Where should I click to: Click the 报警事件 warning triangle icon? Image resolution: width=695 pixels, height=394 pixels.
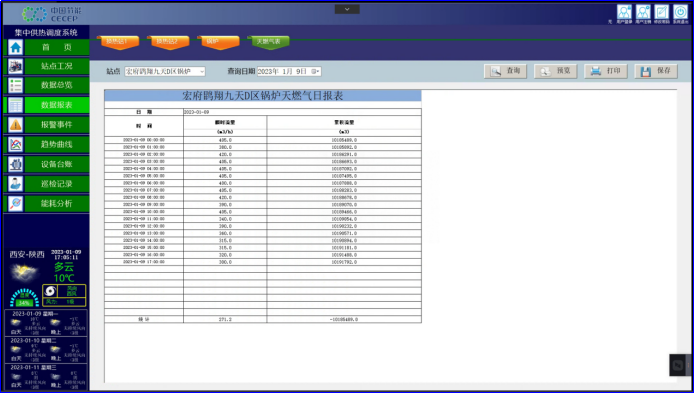pyautogui.click(x=16, y=125)
